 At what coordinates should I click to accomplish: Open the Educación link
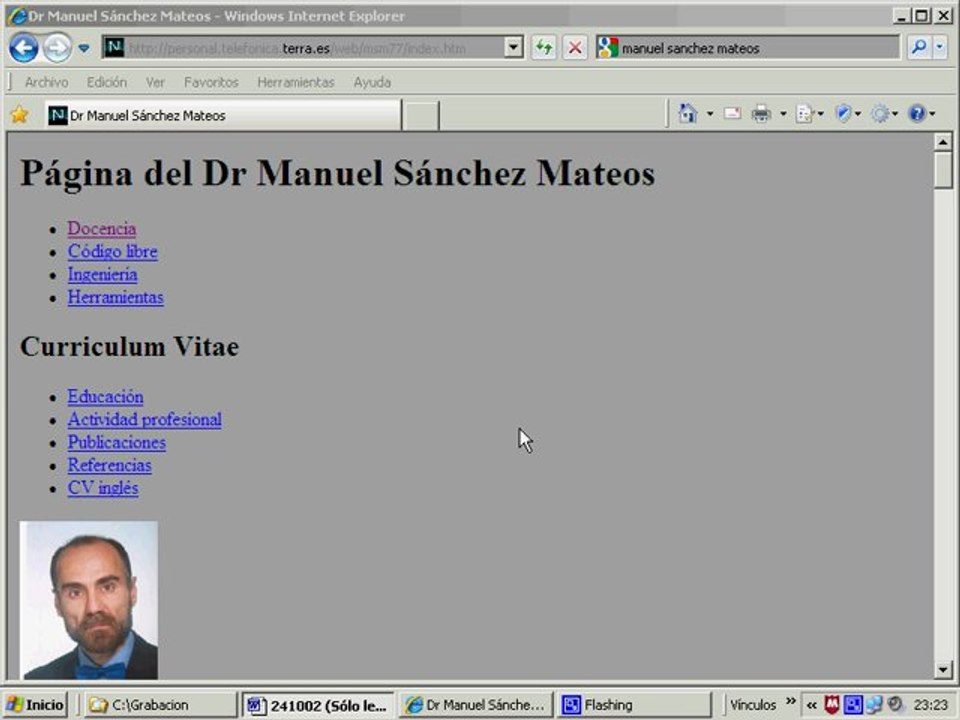(105, 397)
